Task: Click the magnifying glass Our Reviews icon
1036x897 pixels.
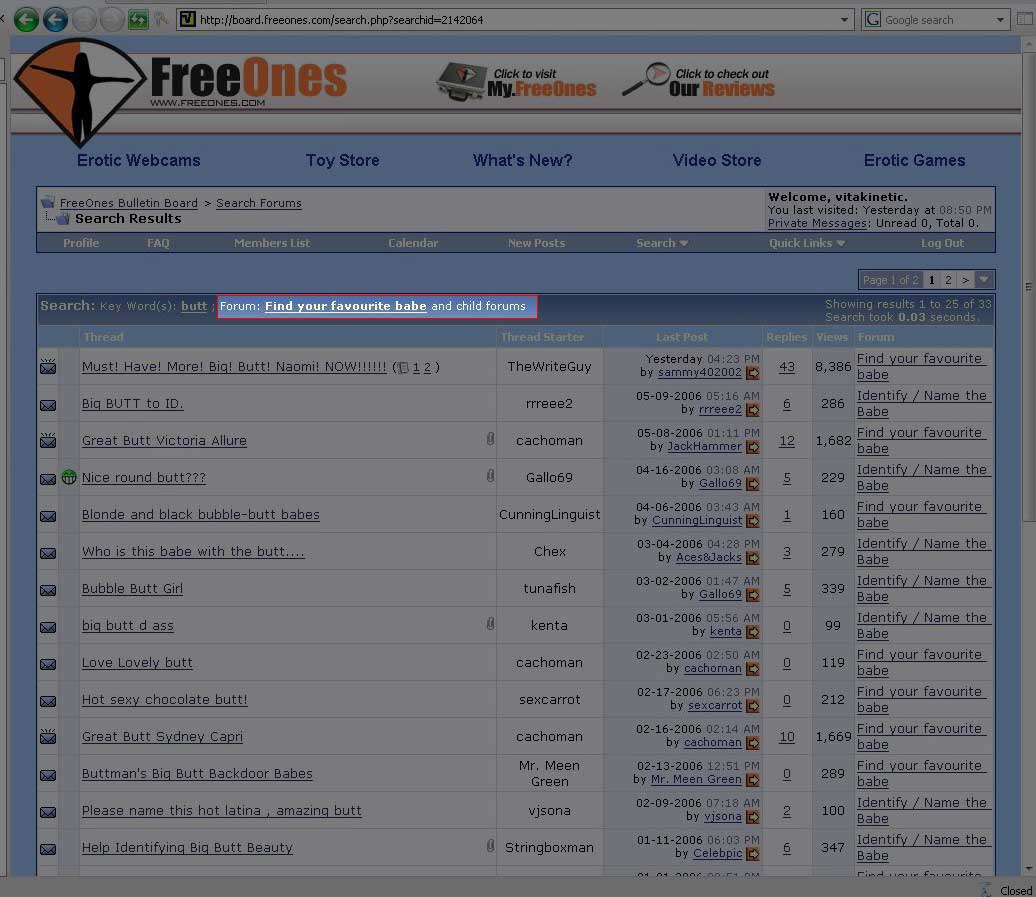Action: point(646,80)
